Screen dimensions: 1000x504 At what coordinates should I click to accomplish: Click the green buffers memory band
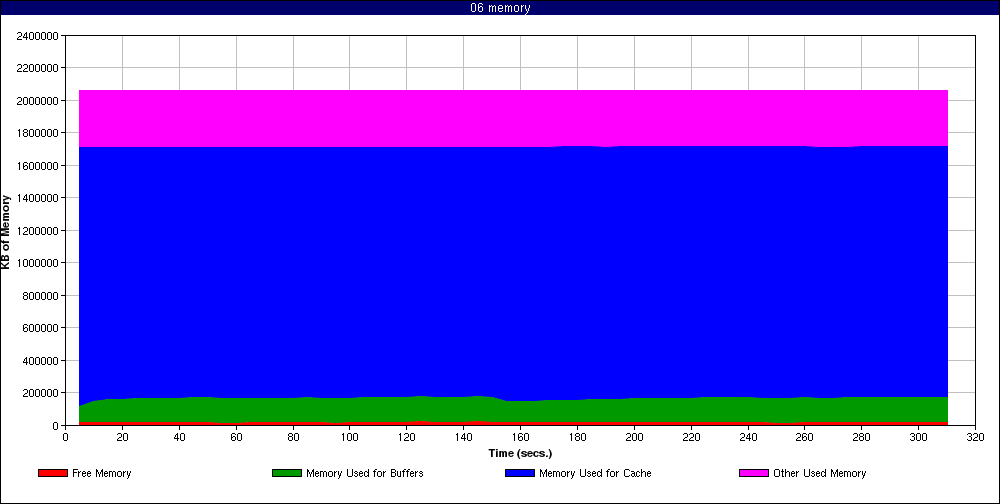[x=513, y=411]
